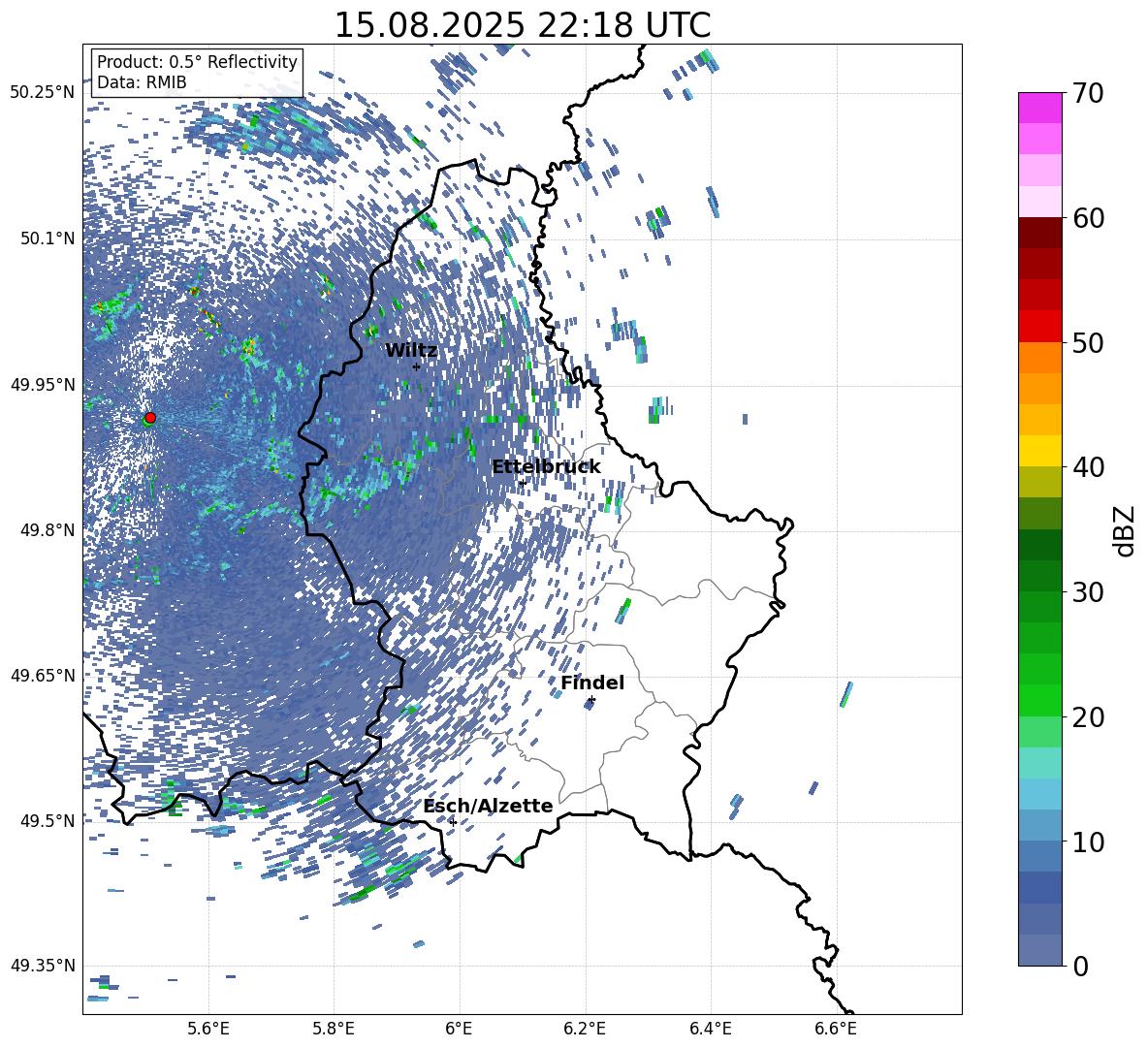1148x1048 pixels.
Task: Click the 6.6°E longitude label
Action: [836, 1029]
